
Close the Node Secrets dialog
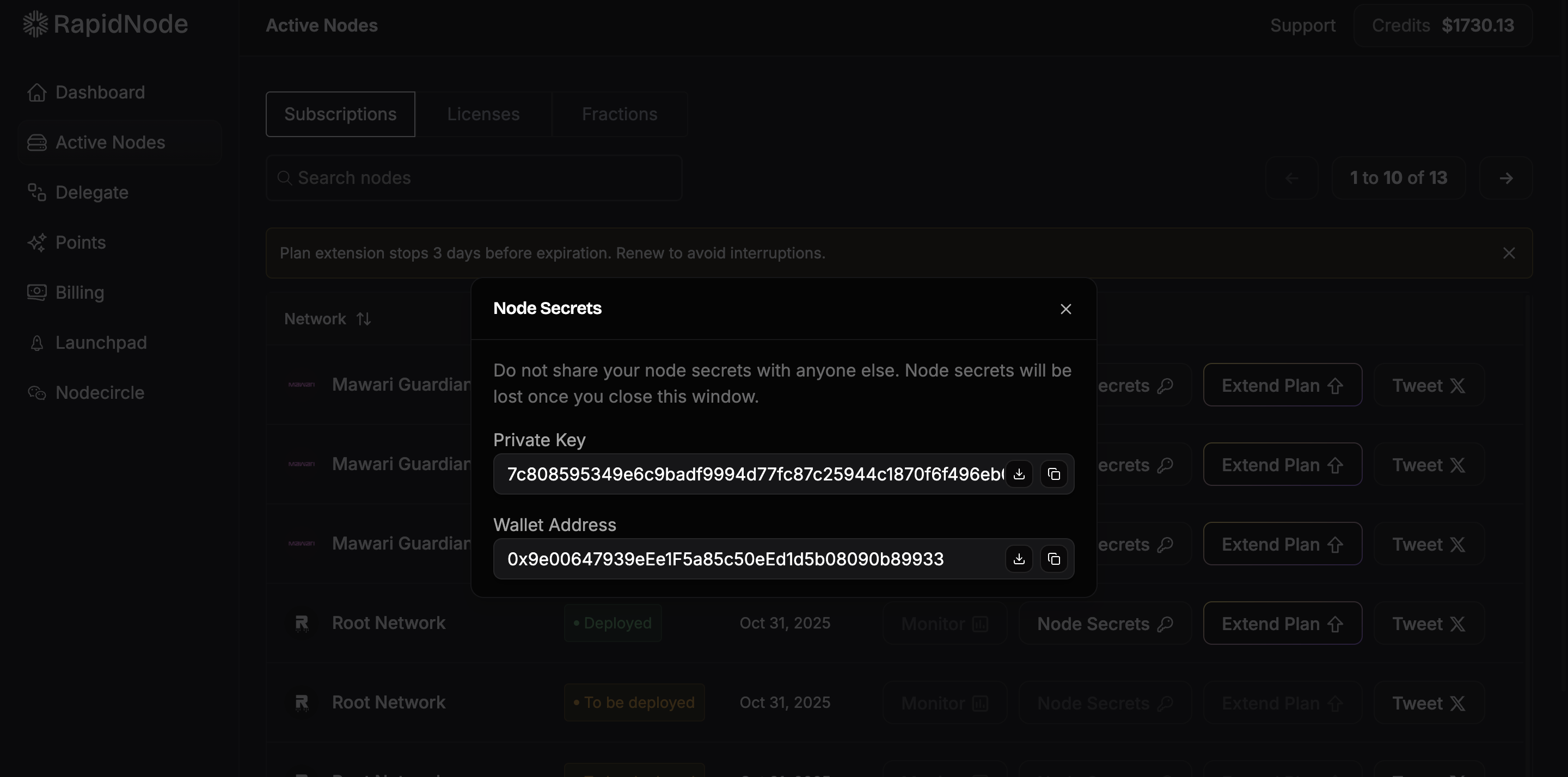coord(1065,309)
